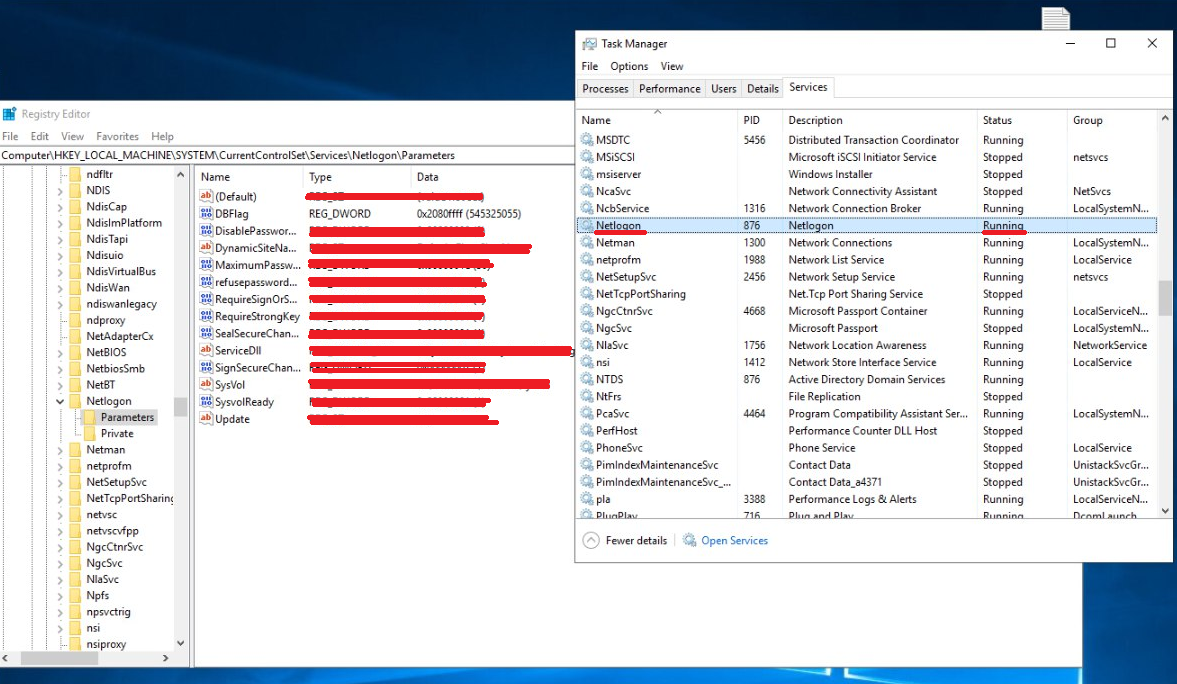Select the NetTcpPortSharing service name

click(640, 294)
